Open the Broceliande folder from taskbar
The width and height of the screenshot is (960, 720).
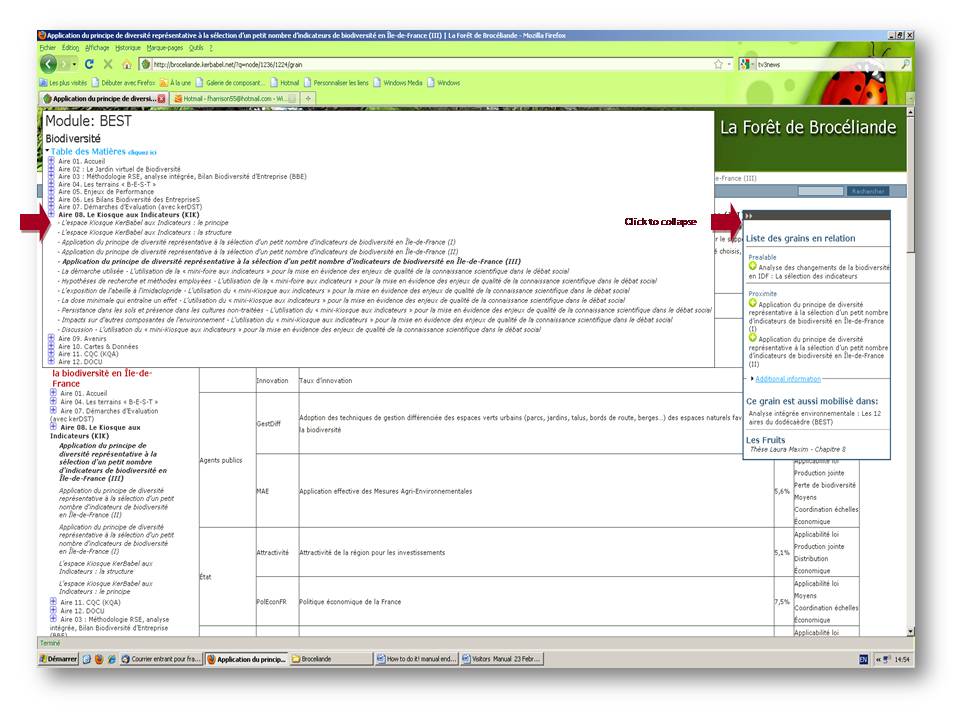(331, 659)
